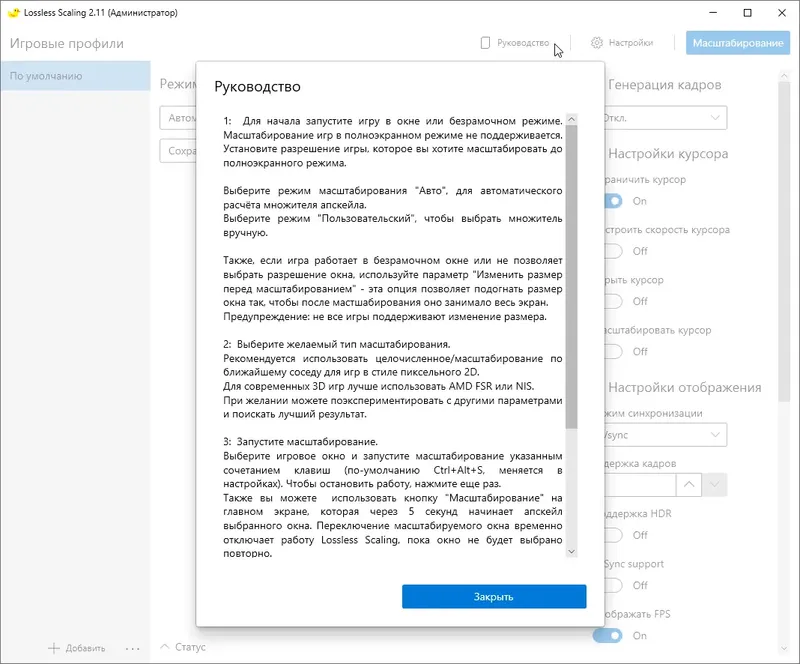
Task: Click the Игровые профили heading
Action: pyautogui.click(x=67, y=43)
